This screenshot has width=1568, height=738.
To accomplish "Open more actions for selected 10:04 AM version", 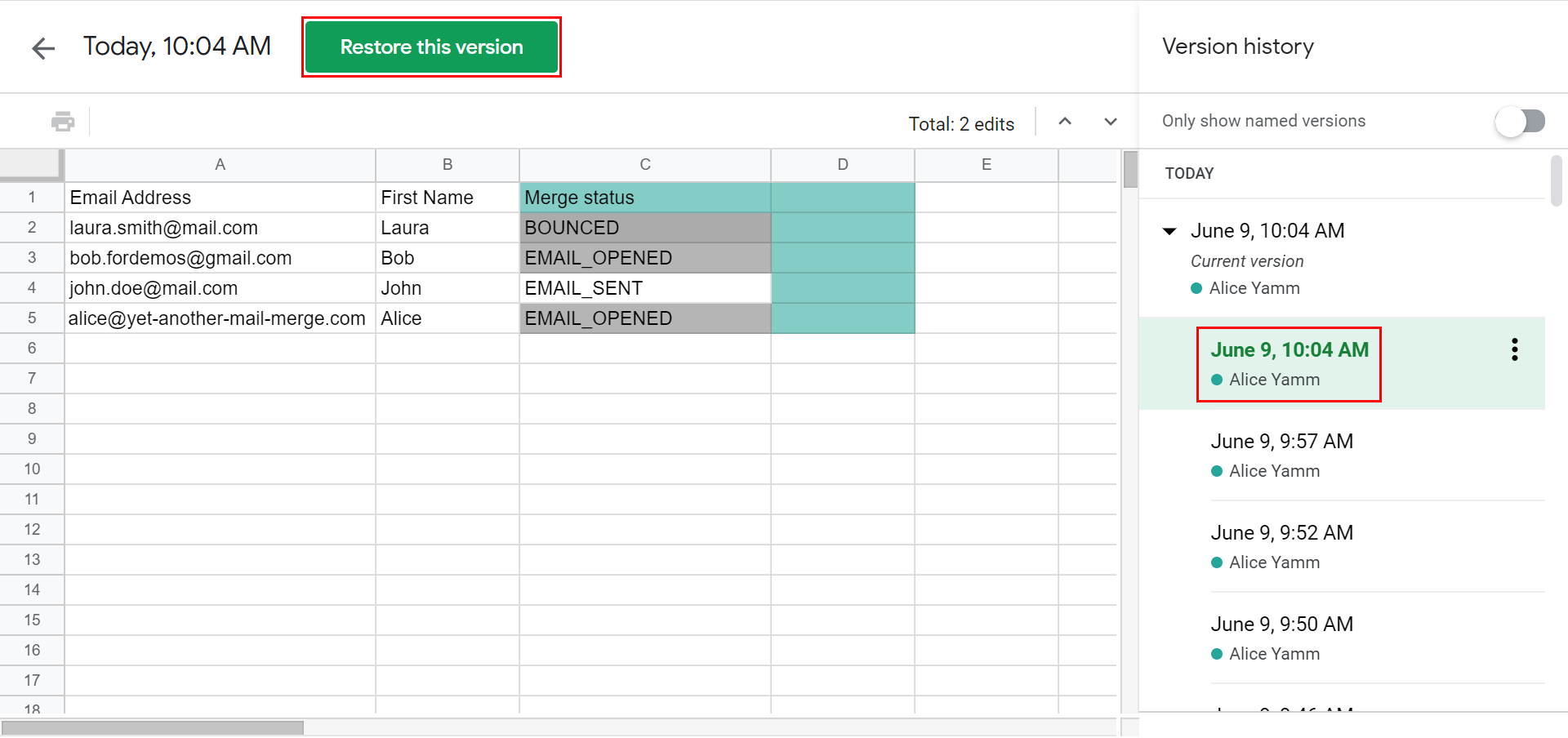I will click(x=1515, y=350).
